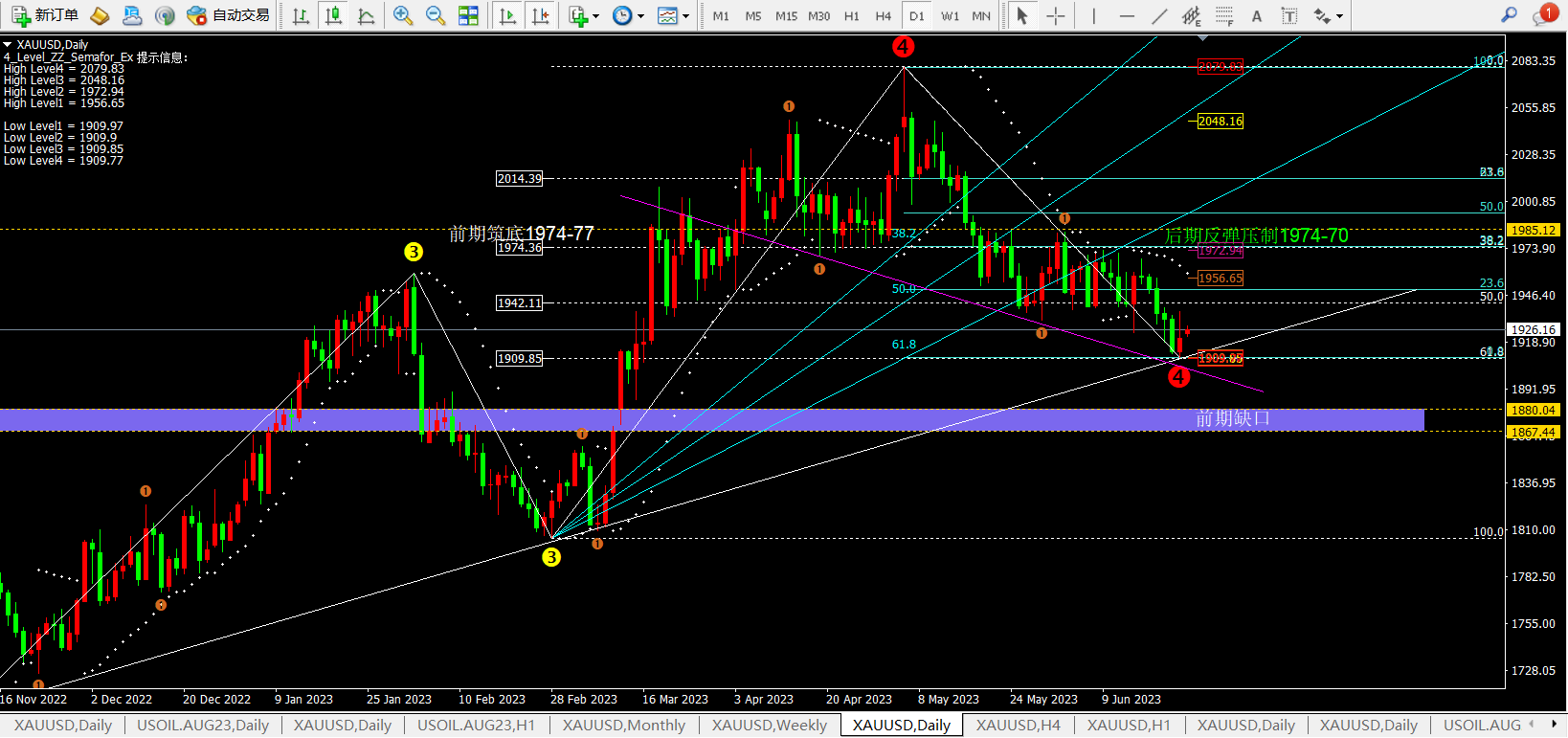Open the indicators list dropdown
This screenshot has height=738, width=1568.
pyautogui.click(x=584, y=15)
